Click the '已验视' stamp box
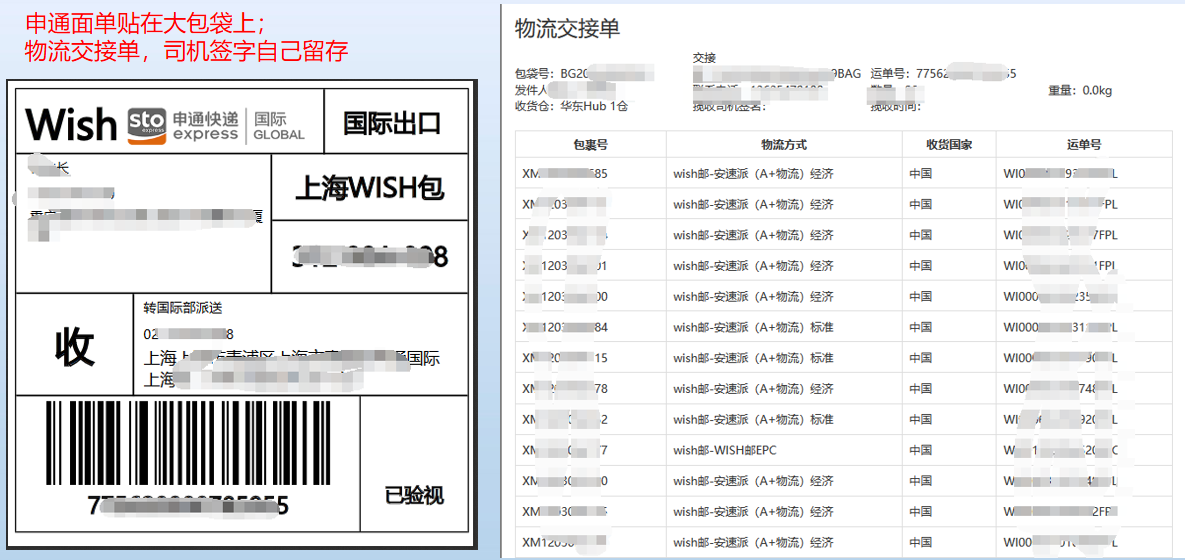This screenshot has width=1185, height=560. 414,464
